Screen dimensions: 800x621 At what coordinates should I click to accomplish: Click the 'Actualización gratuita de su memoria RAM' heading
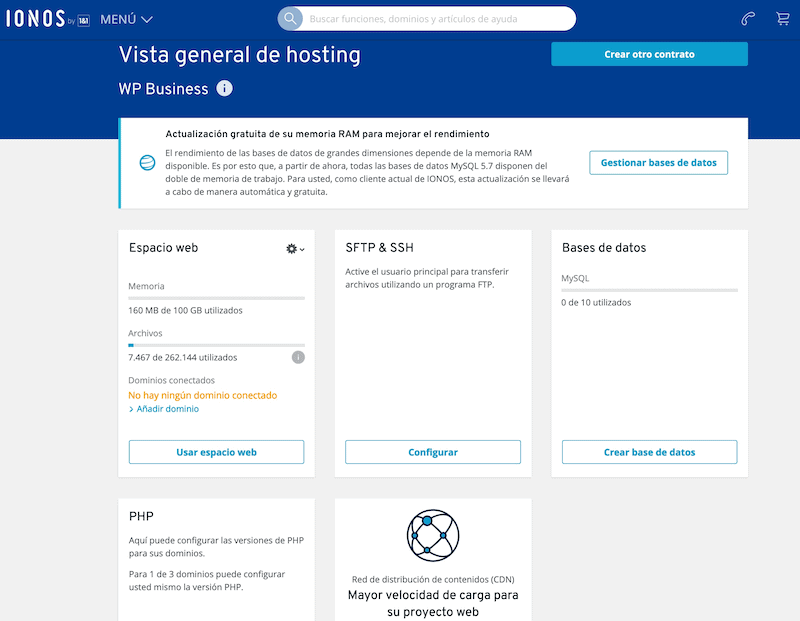tap(327, 134)
